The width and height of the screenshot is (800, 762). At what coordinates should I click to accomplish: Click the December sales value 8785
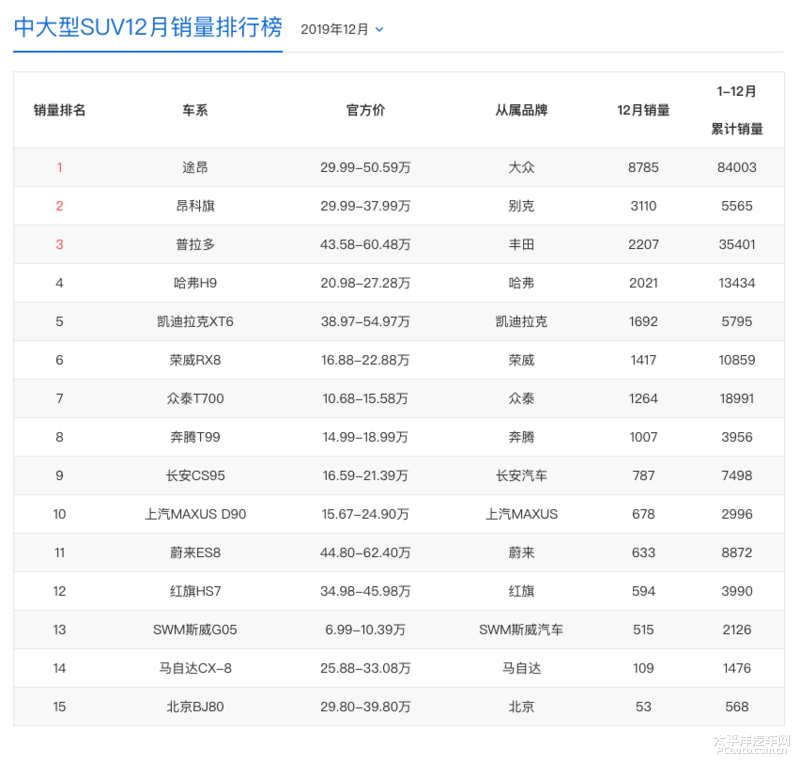coord(643,167)
